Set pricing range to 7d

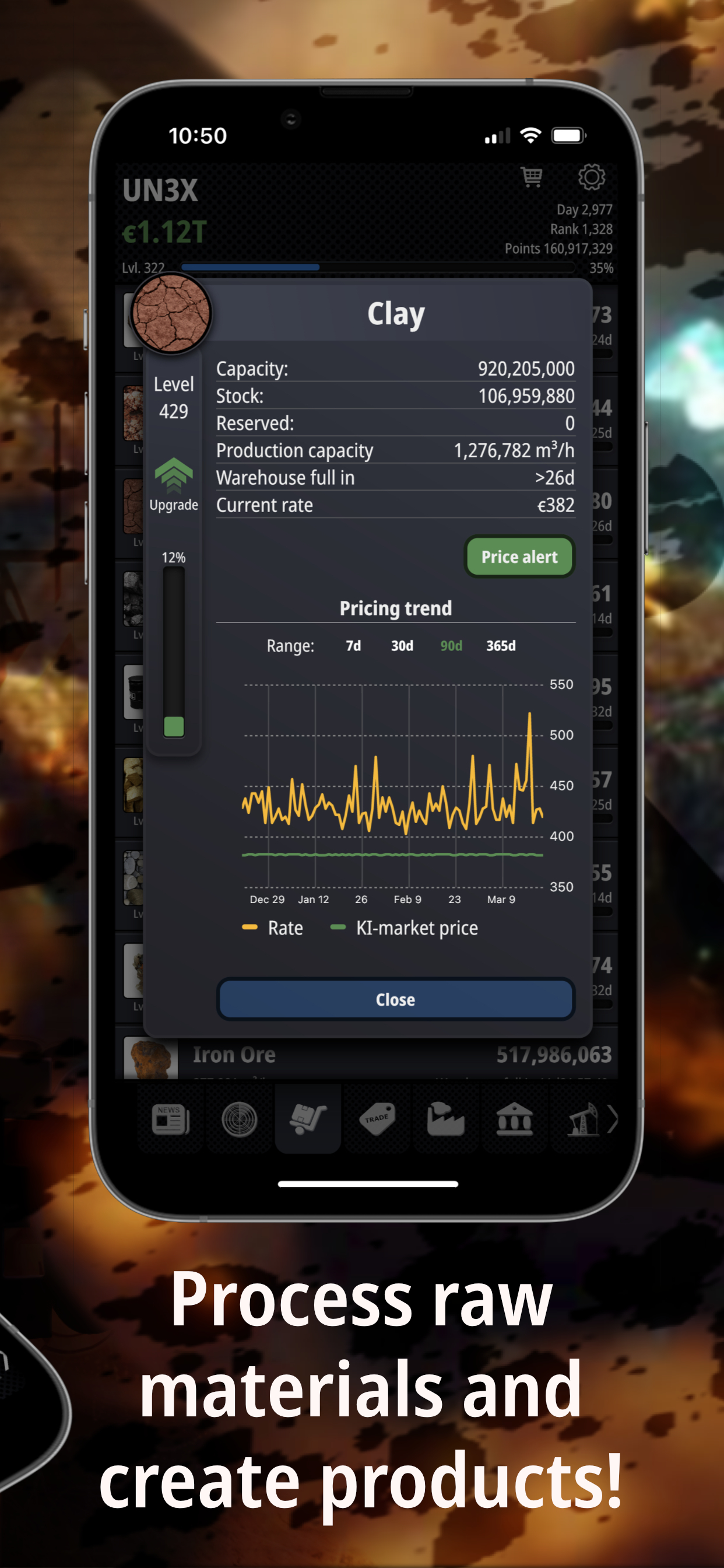click(353, 646)
